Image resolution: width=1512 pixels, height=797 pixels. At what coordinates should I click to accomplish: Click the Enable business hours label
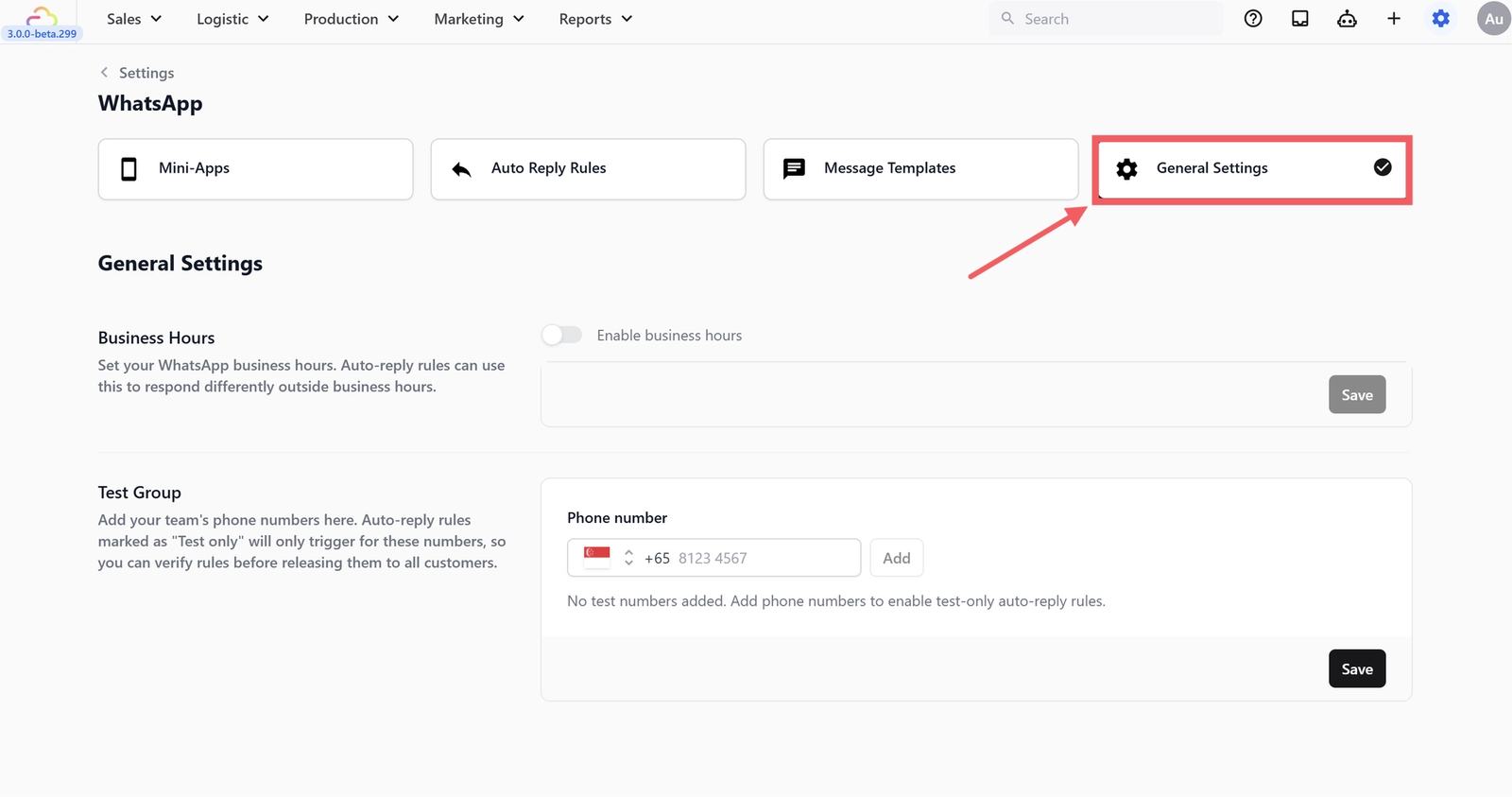(x=669, y=336)
